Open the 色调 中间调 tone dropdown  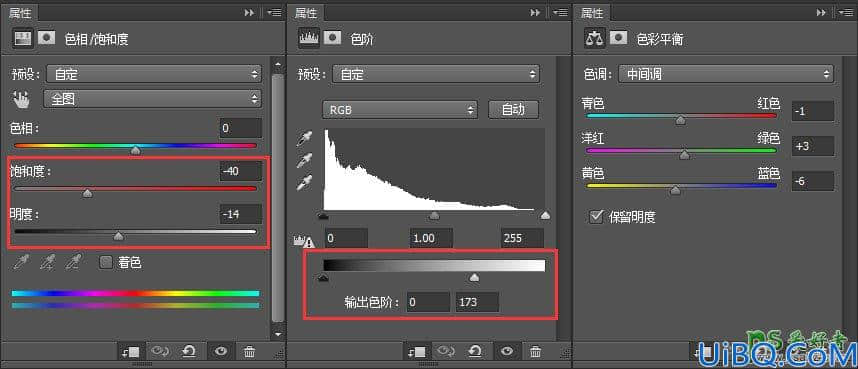[x=726, y=74]
